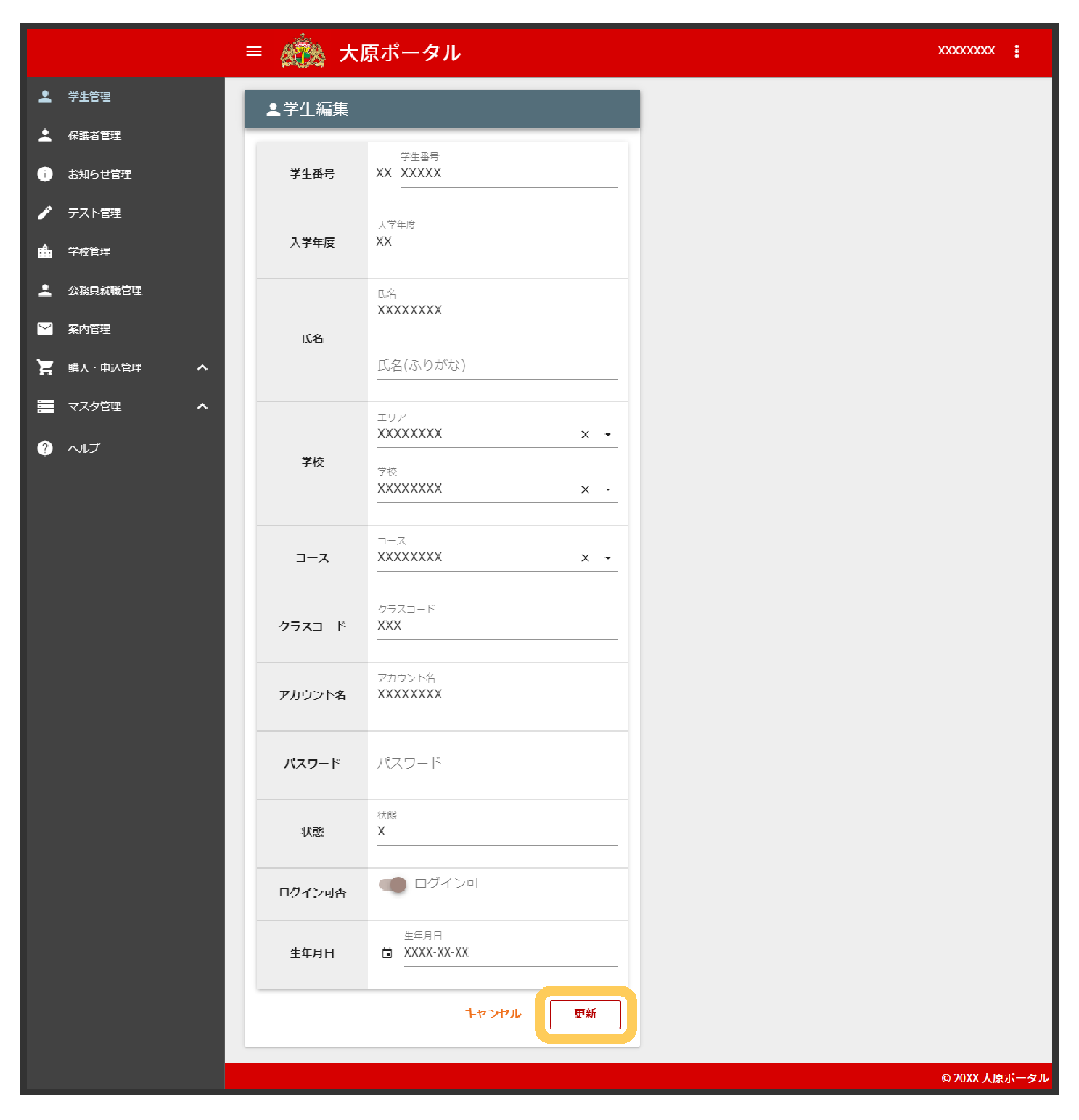This screenshot has width=1079, height=1120.
Task: Collapse the 購入・申込管理 chevron
Action: (x=202, y=367)
